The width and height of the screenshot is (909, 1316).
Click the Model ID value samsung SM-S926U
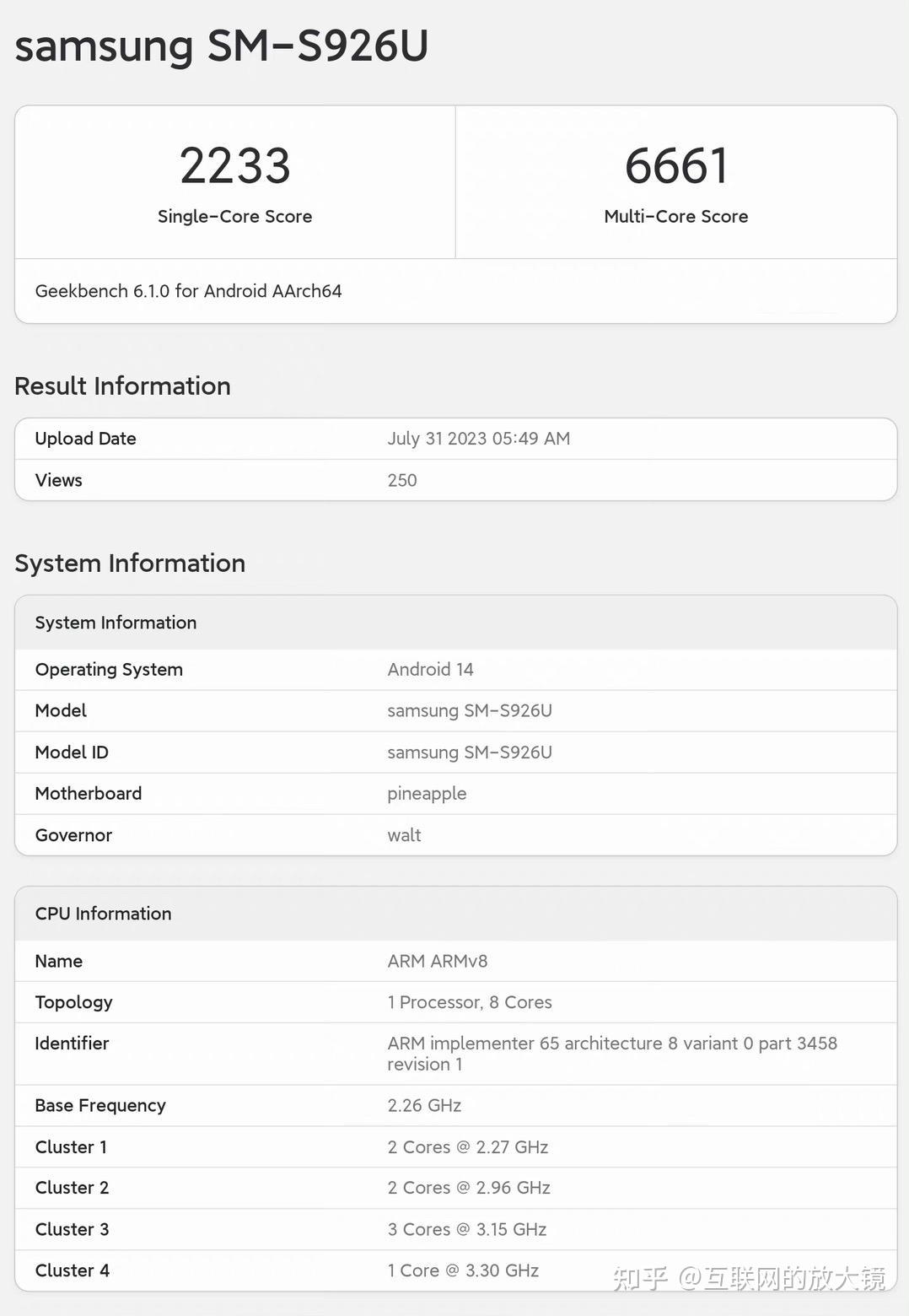click(469, 752)
